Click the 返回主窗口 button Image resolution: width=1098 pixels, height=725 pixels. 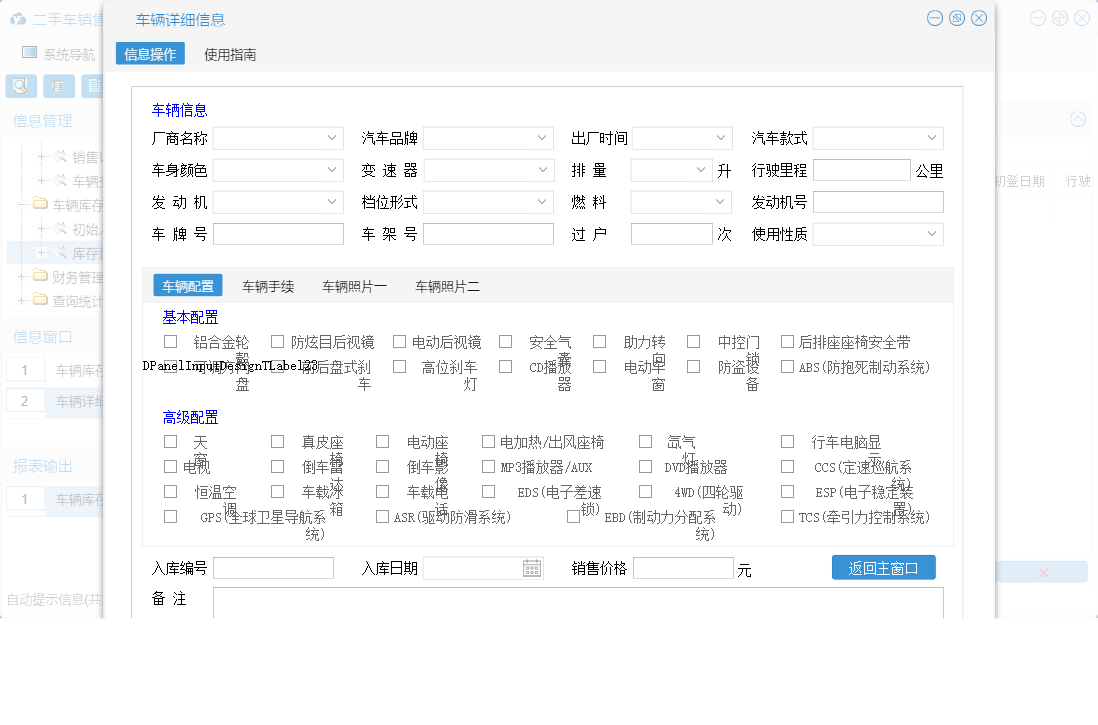882,567
